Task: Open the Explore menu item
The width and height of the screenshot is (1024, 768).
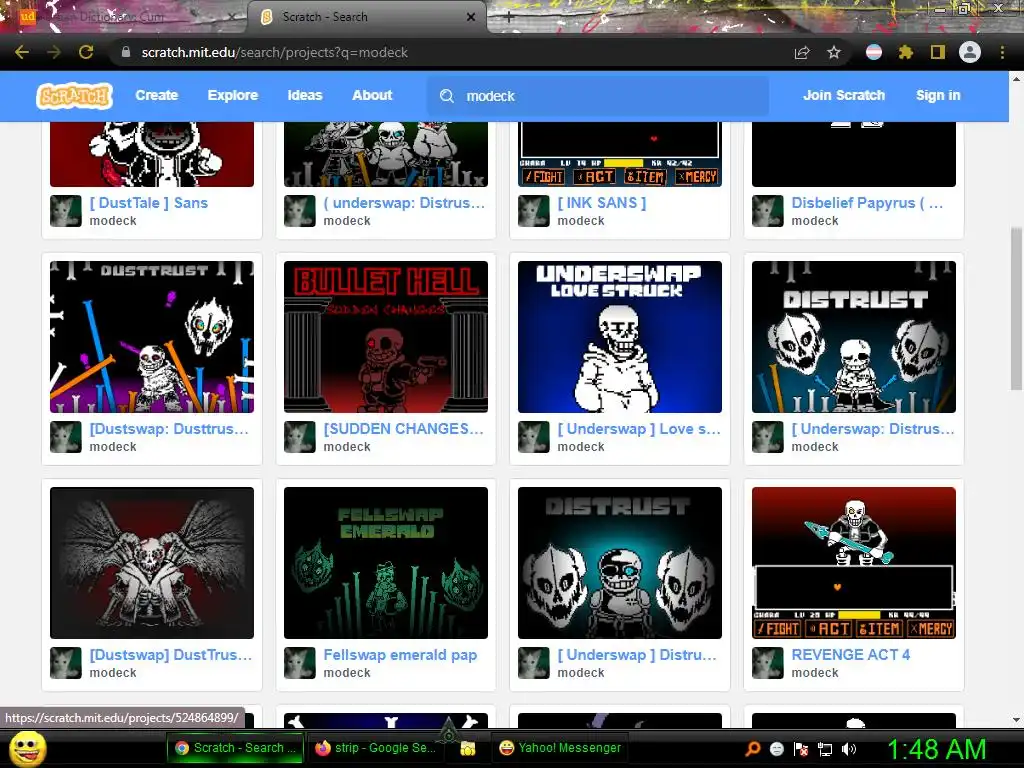Action: coord(232,95)
